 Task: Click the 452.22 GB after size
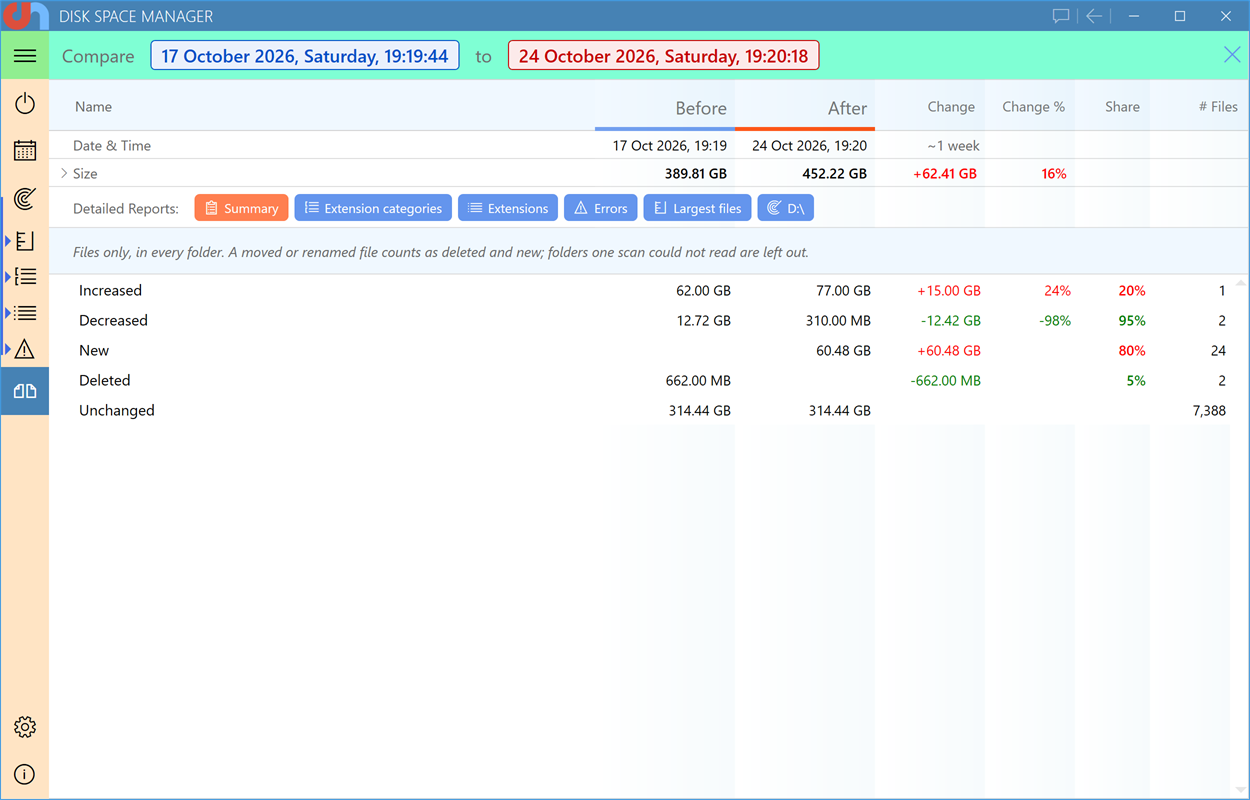(x=834, y=174)
